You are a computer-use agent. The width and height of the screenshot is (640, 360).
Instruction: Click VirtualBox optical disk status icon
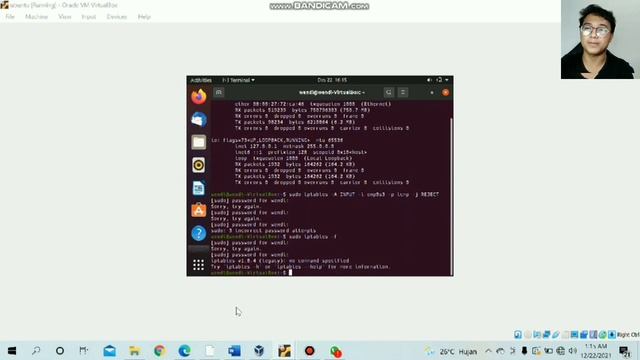[528, 334]
